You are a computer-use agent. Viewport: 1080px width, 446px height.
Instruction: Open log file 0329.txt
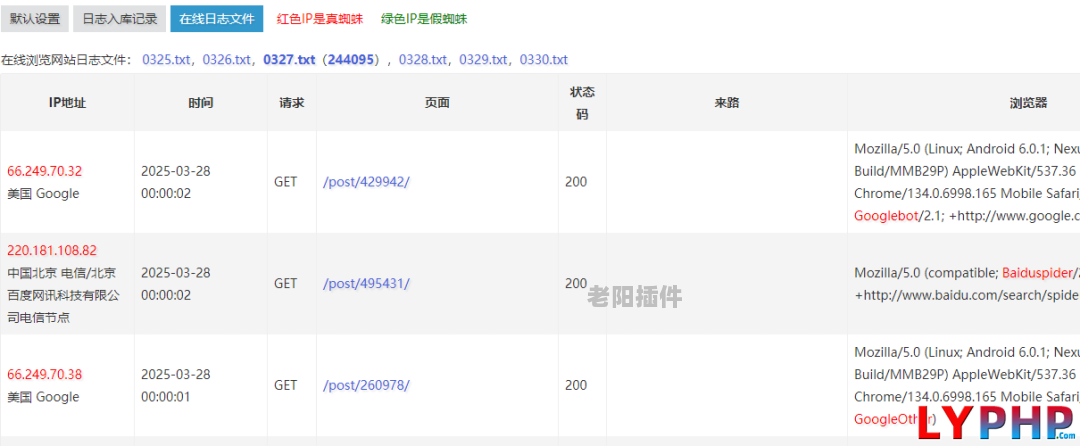(484, 60)
